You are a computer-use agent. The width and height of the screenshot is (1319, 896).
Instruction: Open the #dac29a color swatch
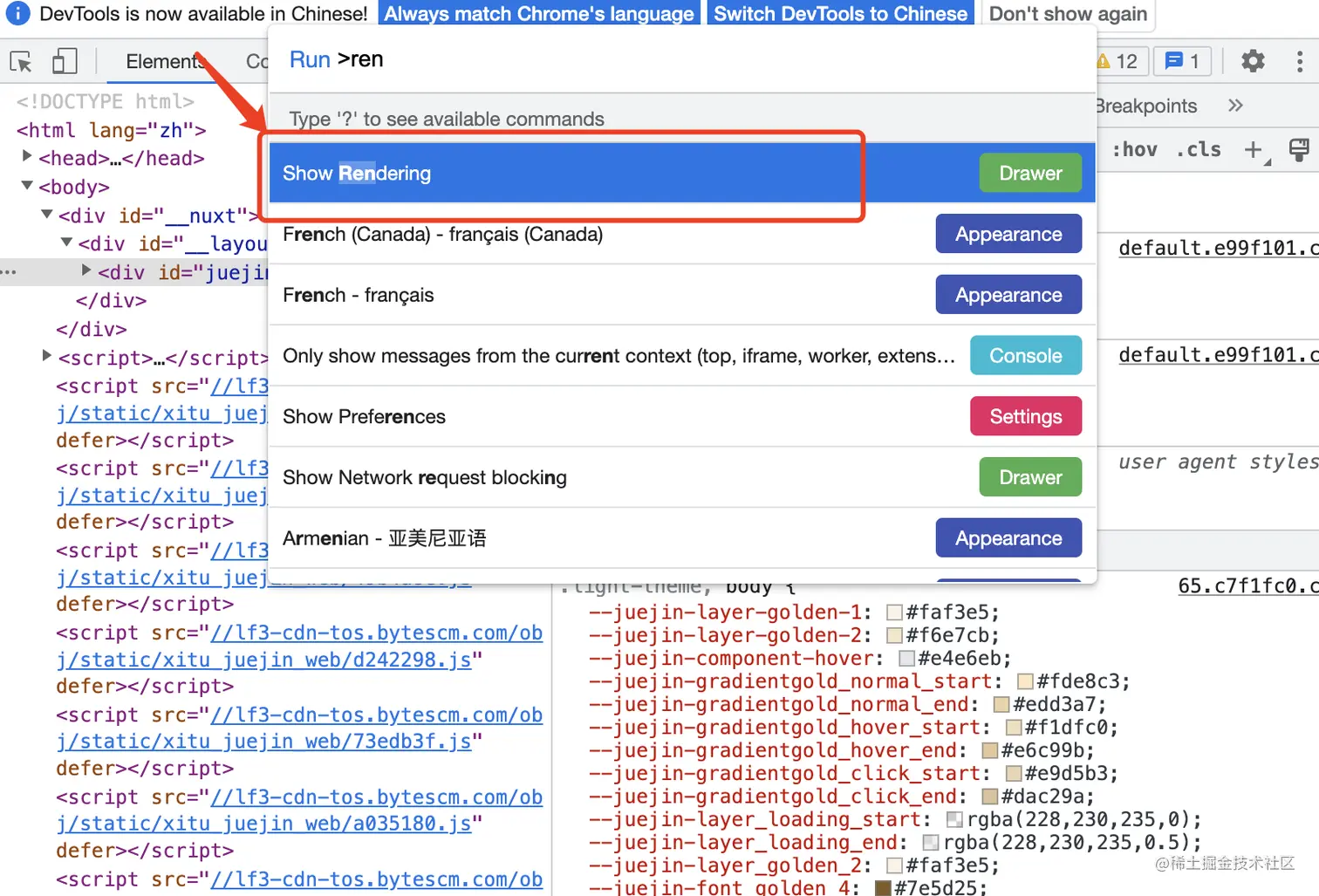pos(989,797)
